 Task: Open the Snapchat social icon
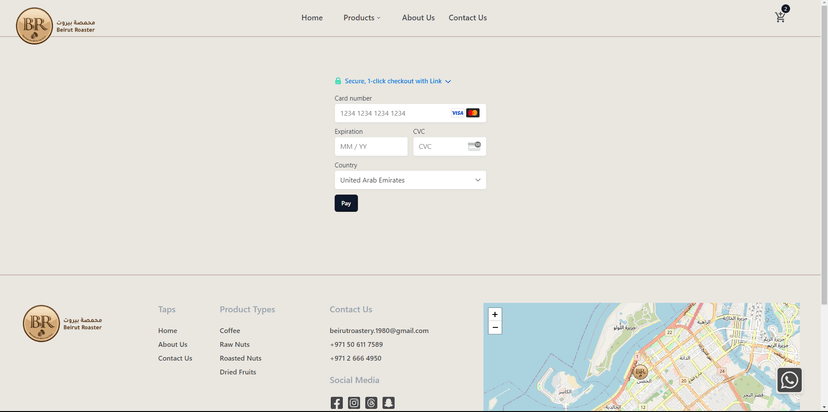[389, 403]
